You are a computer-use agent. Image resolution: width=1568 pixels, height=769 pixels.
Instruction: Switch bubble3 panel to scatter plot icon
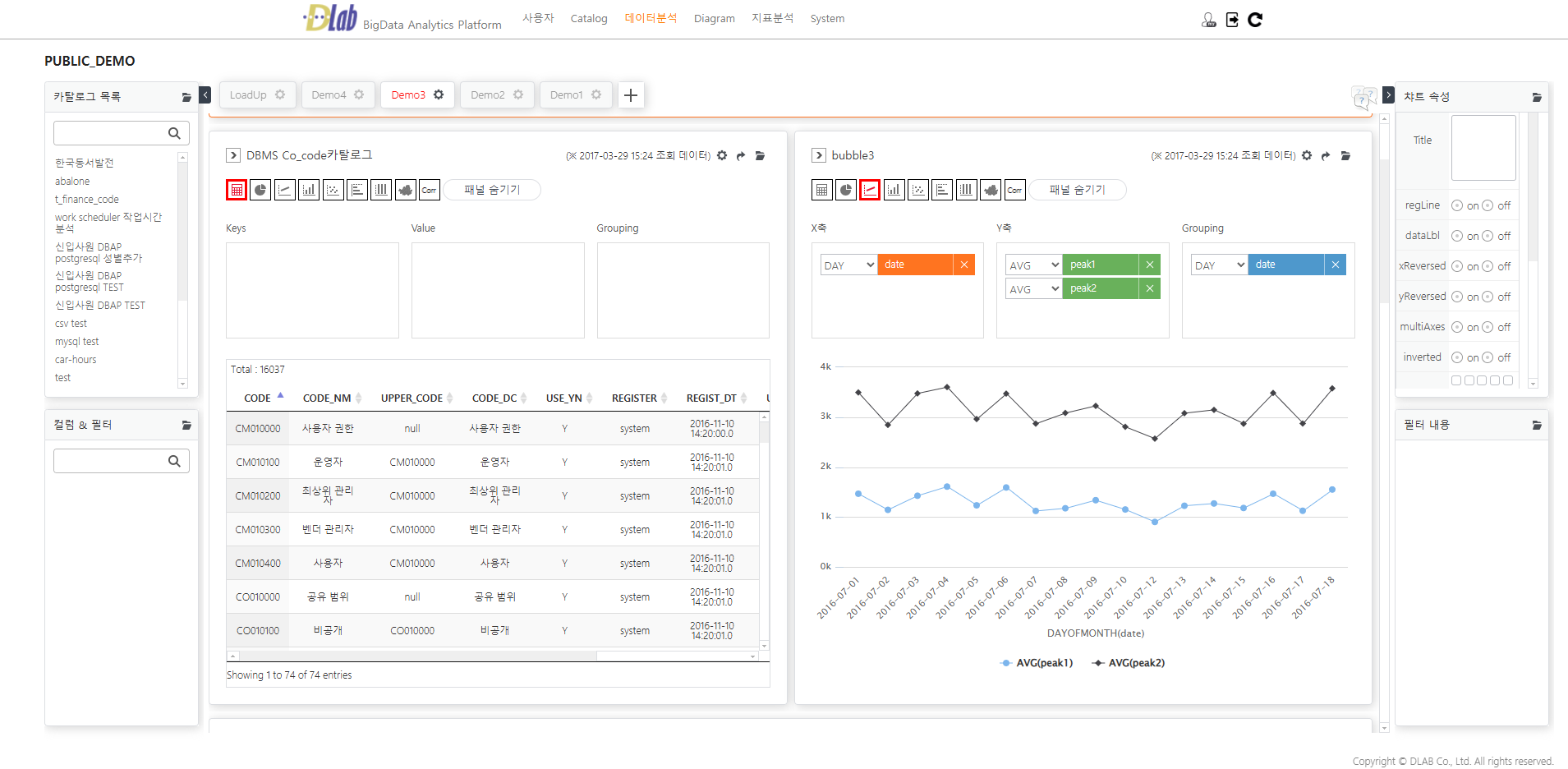[918, 190]
